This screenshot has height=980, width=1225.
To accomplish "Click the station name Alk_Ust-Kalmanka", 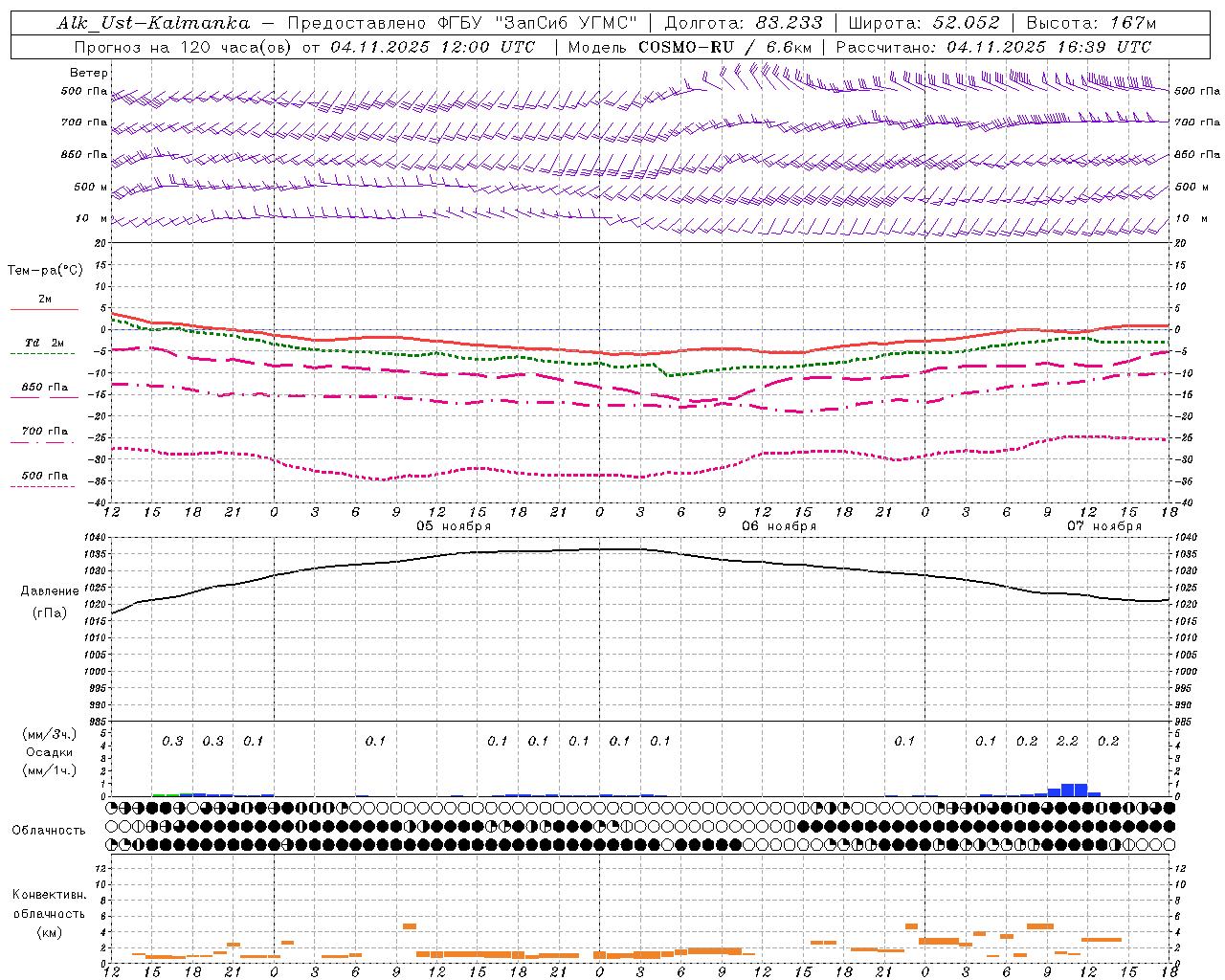I will [x=153, y=23].
